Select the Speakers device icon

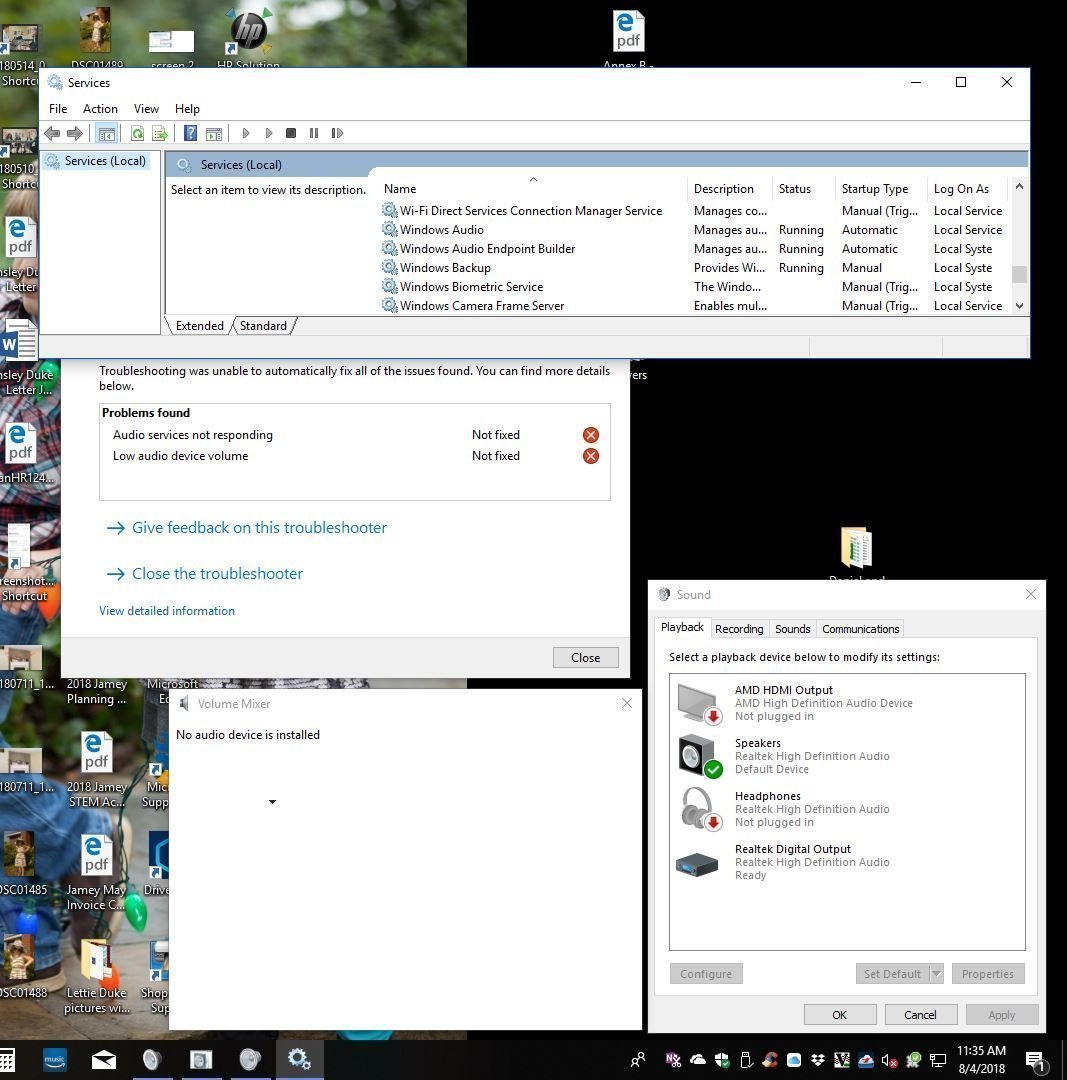[699, 756]
